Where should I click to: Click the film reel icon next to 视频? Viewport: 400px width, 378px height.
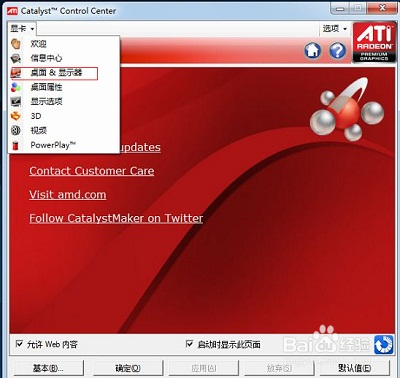[16, 130]
